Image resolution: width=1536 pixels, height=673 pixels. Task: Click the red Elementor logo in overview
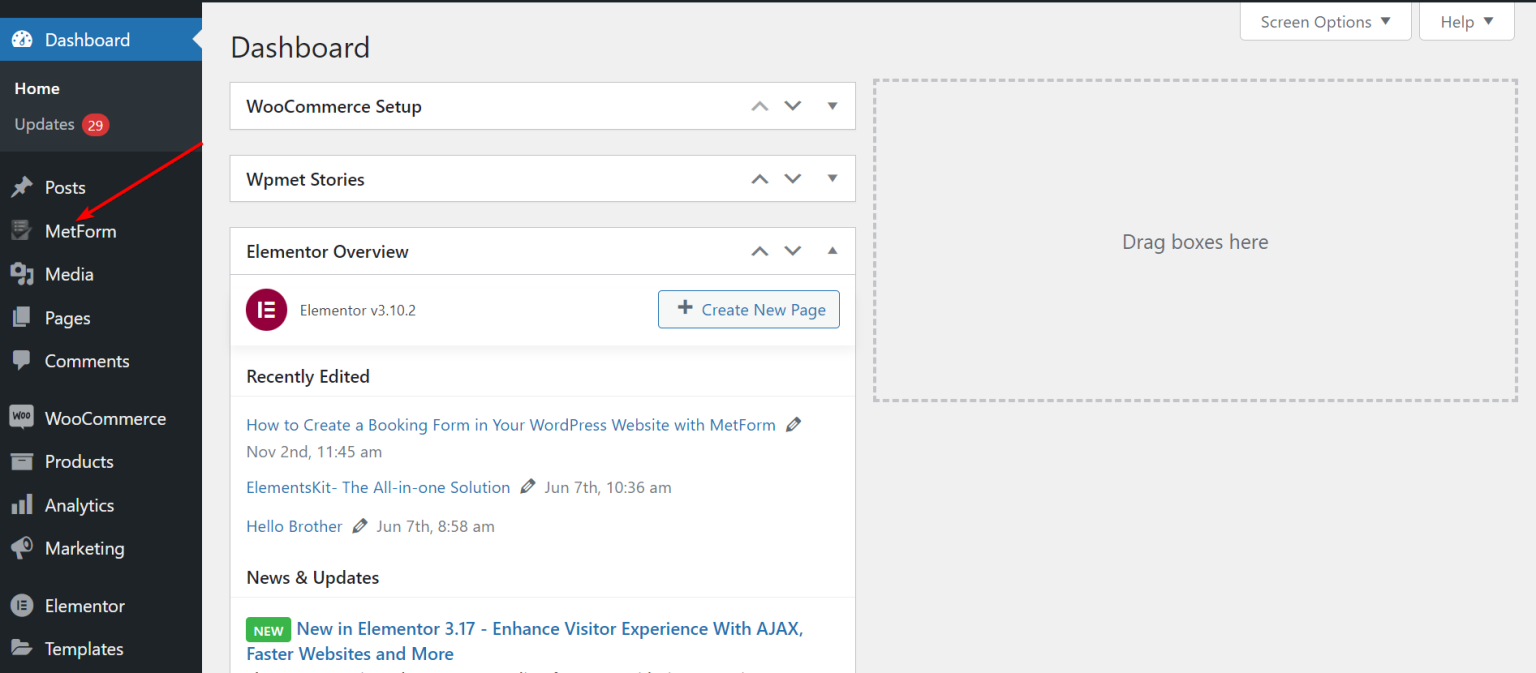[266, 309]
